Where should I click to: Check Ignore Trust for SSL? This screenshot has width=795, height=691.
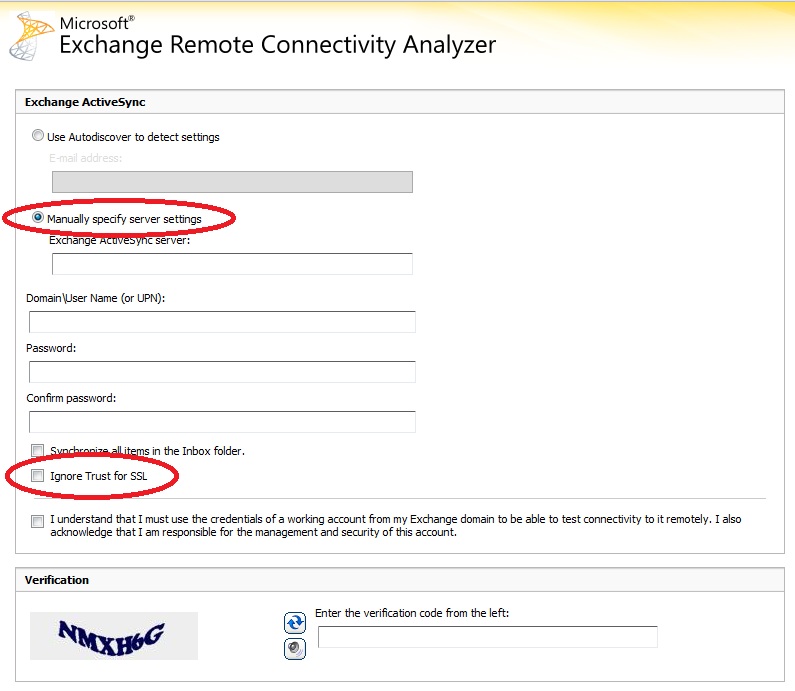37,476
